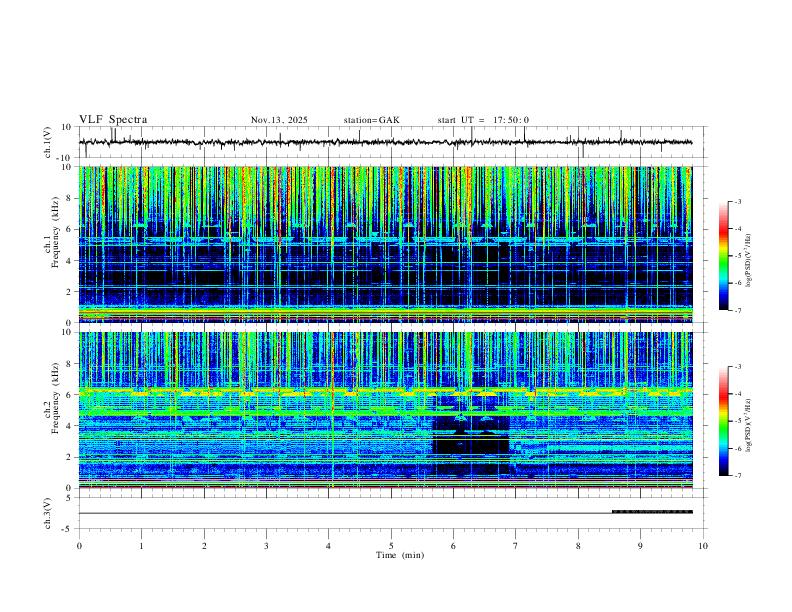Click the "-5" tick of ch.3(V) axis
Viewport: 792px width, 612px height.
[68, 529]
